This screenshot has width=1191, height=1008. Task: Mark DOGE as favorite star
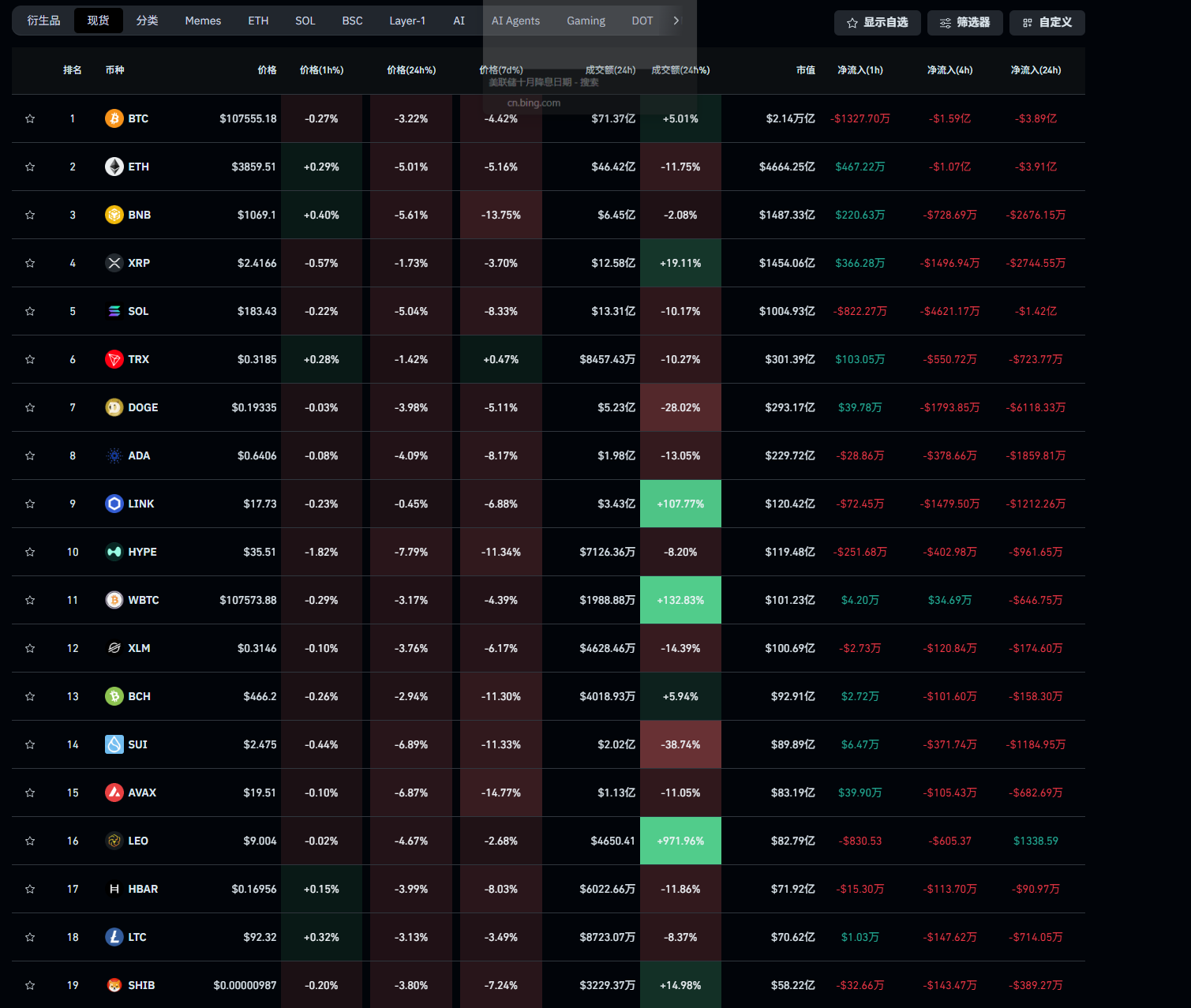30,407
